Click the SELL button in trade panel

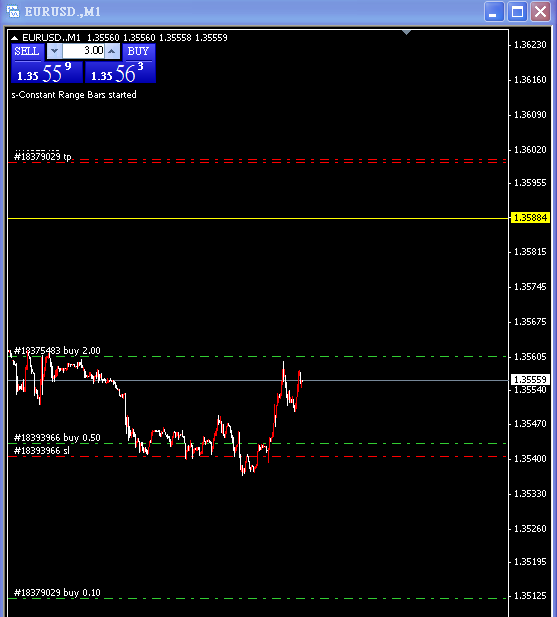pos(27,52)
